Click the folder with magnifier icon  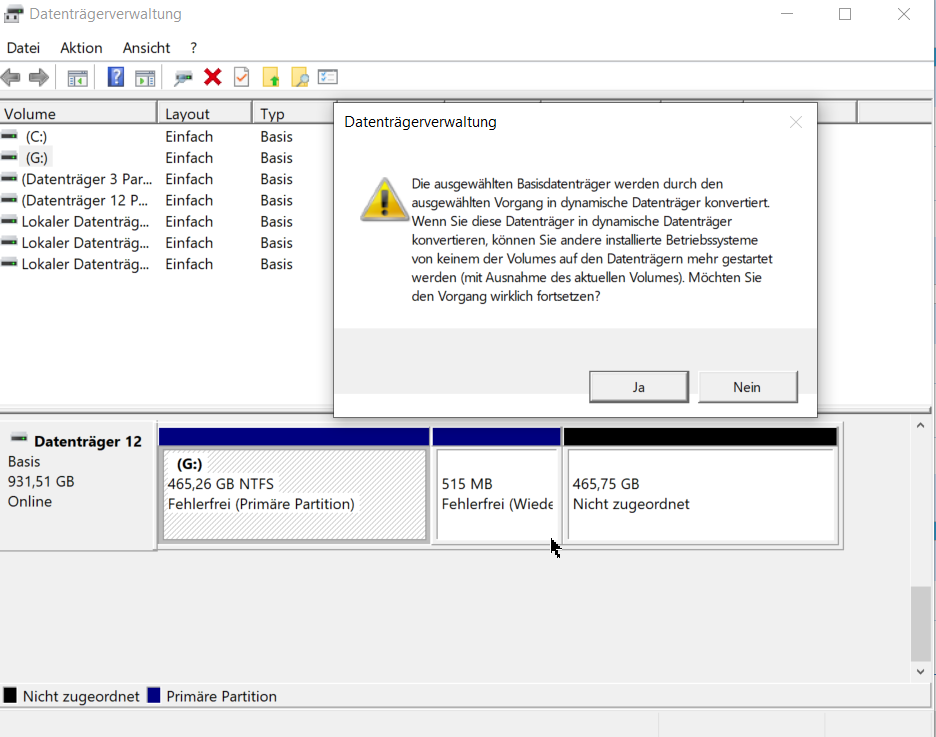click(299, 77)
